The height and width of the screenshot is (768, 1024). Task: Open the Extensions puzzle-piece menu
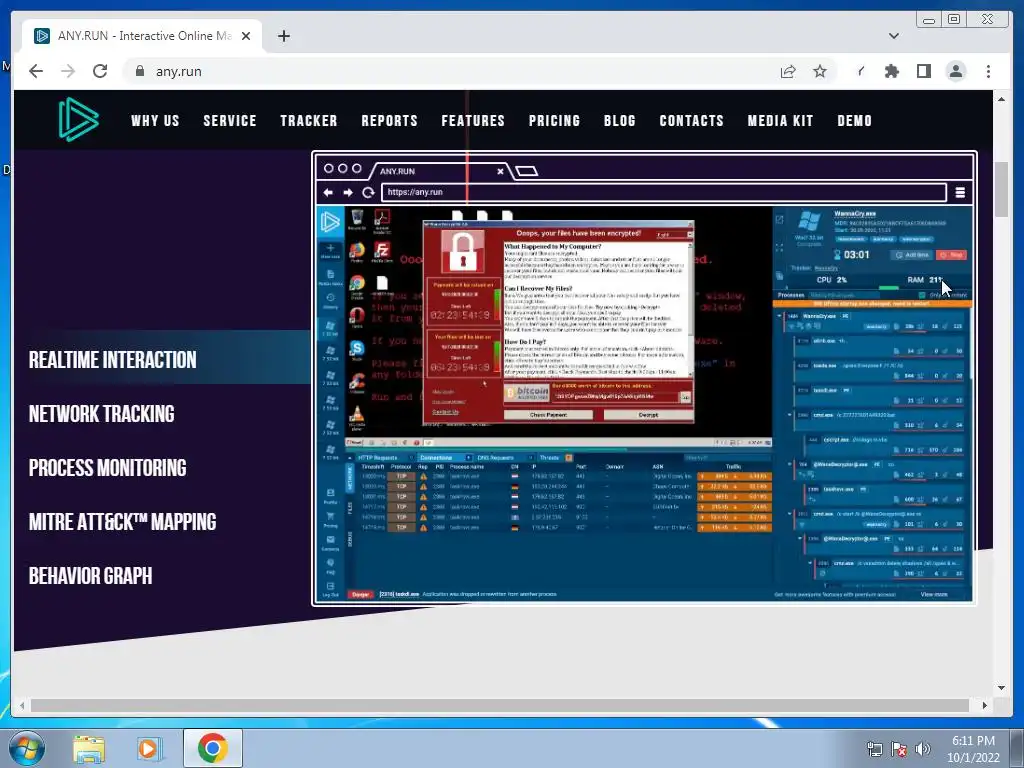pyautogui.click(x=891, y=71)
